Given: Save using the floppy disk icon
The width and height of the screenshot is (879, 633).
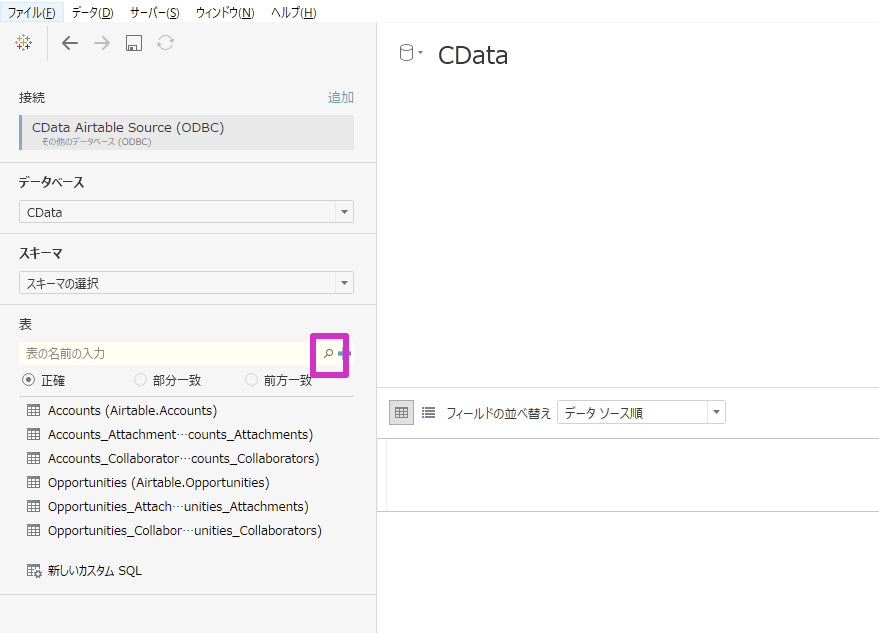Looking at the screenshot, I should click(x=133, y=43).
